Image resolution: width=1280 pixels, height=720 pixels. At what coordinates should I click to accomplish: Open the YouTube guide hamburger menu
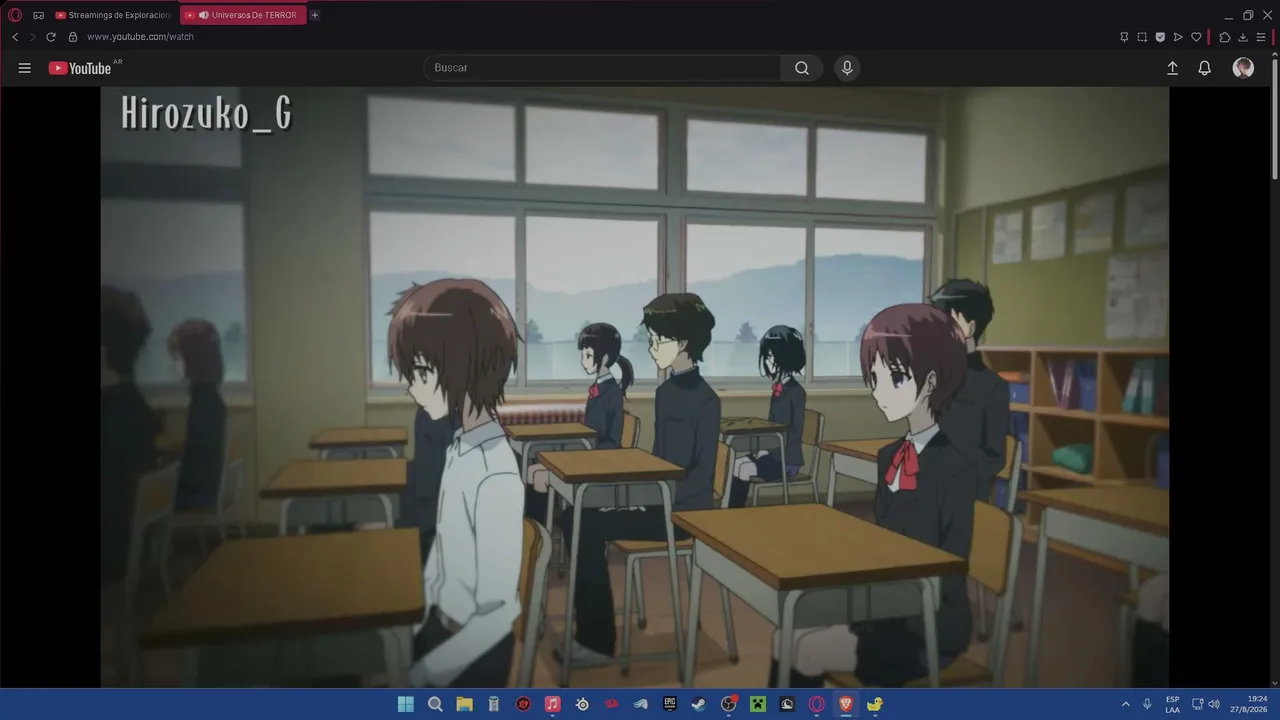click(25, 68)
